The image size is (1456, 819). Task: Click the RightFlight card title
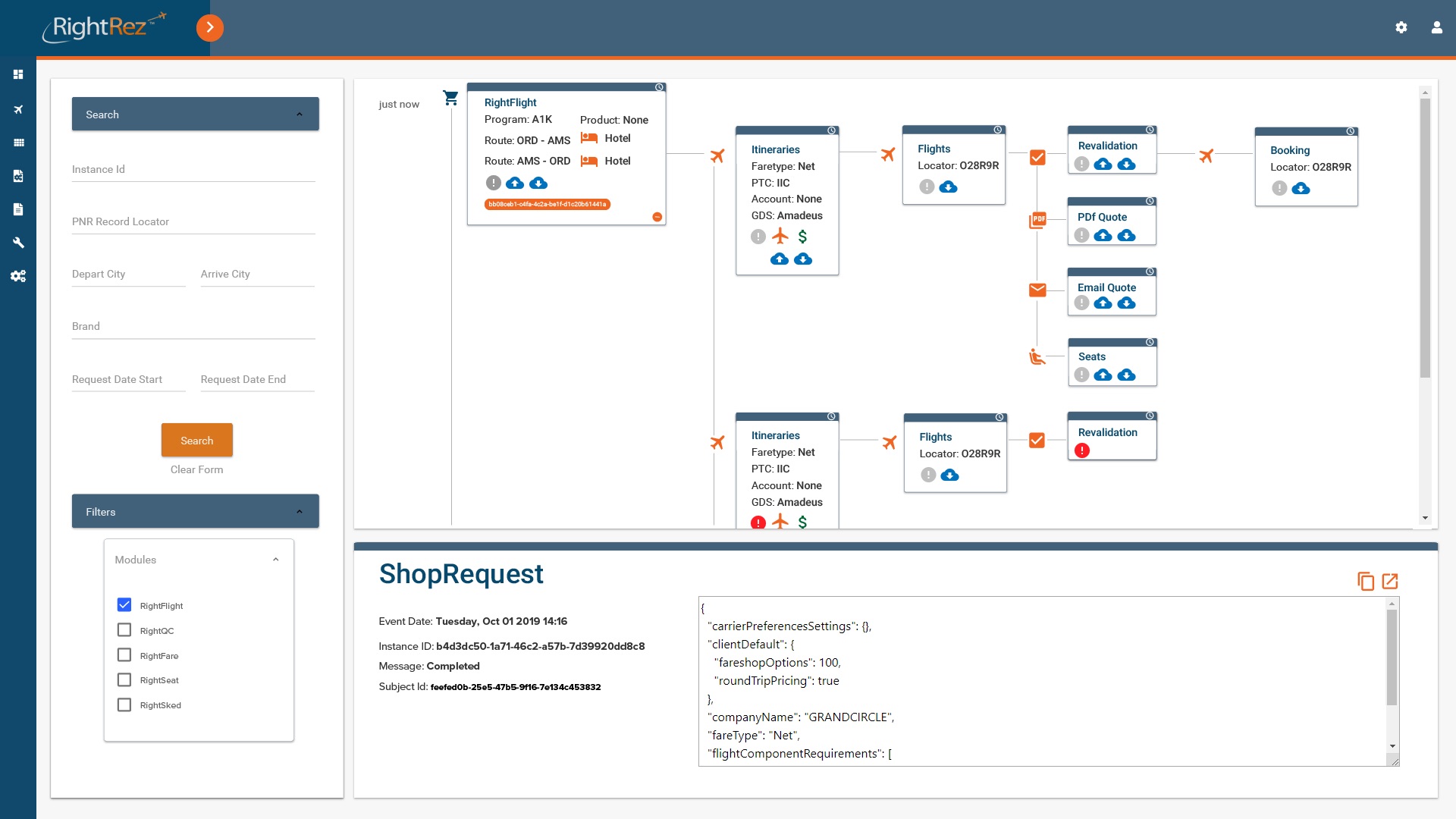(510, 102)
